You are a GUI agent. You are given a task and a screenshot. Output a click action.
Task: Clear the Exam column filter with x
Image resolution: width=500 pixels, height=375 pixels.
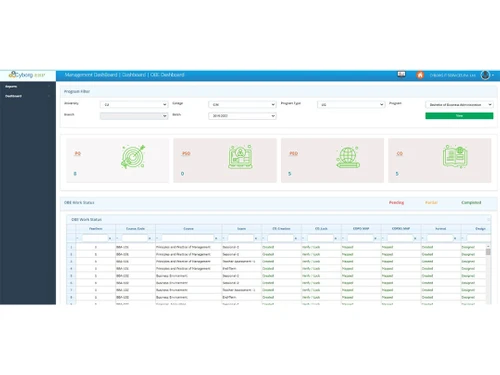pyautogui.click(x=256, y=238)
